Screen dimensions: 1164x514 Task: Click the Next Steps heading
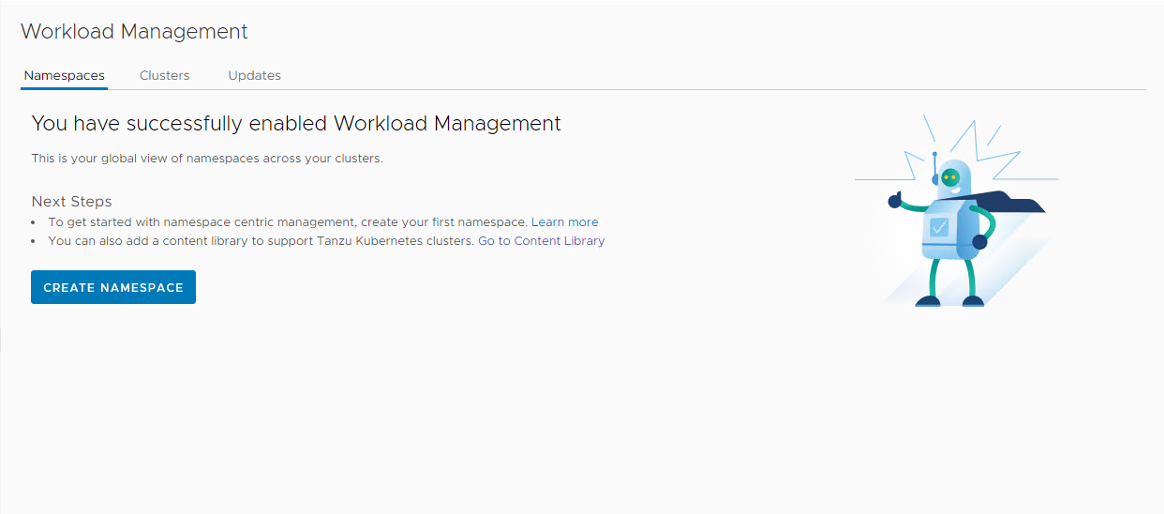pyautogui.click(x=72, y=201)
